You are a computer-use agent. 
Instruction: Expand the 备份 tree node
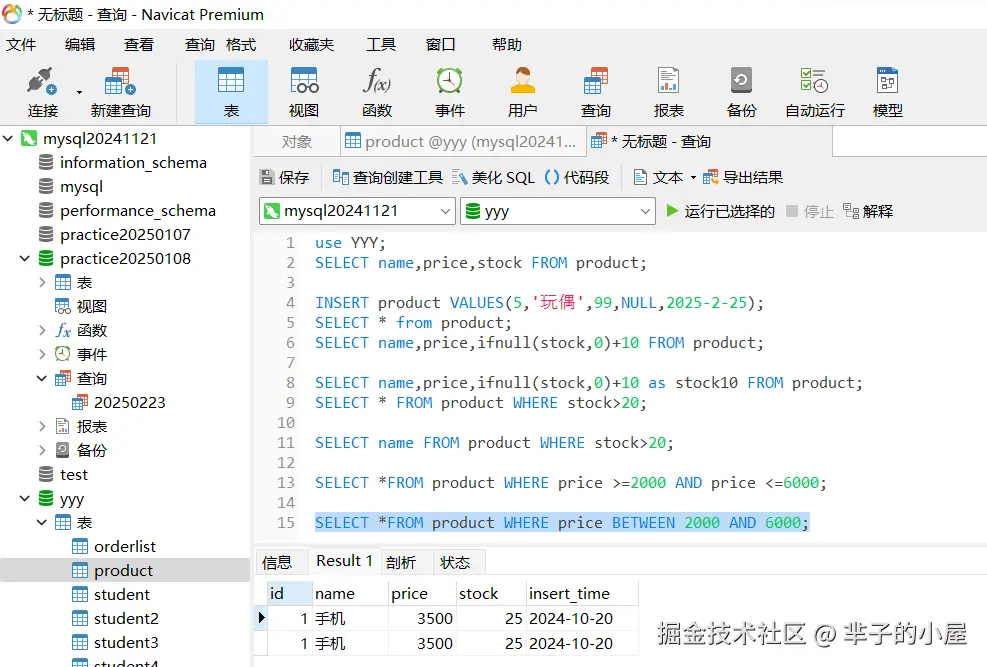(42, 450)
